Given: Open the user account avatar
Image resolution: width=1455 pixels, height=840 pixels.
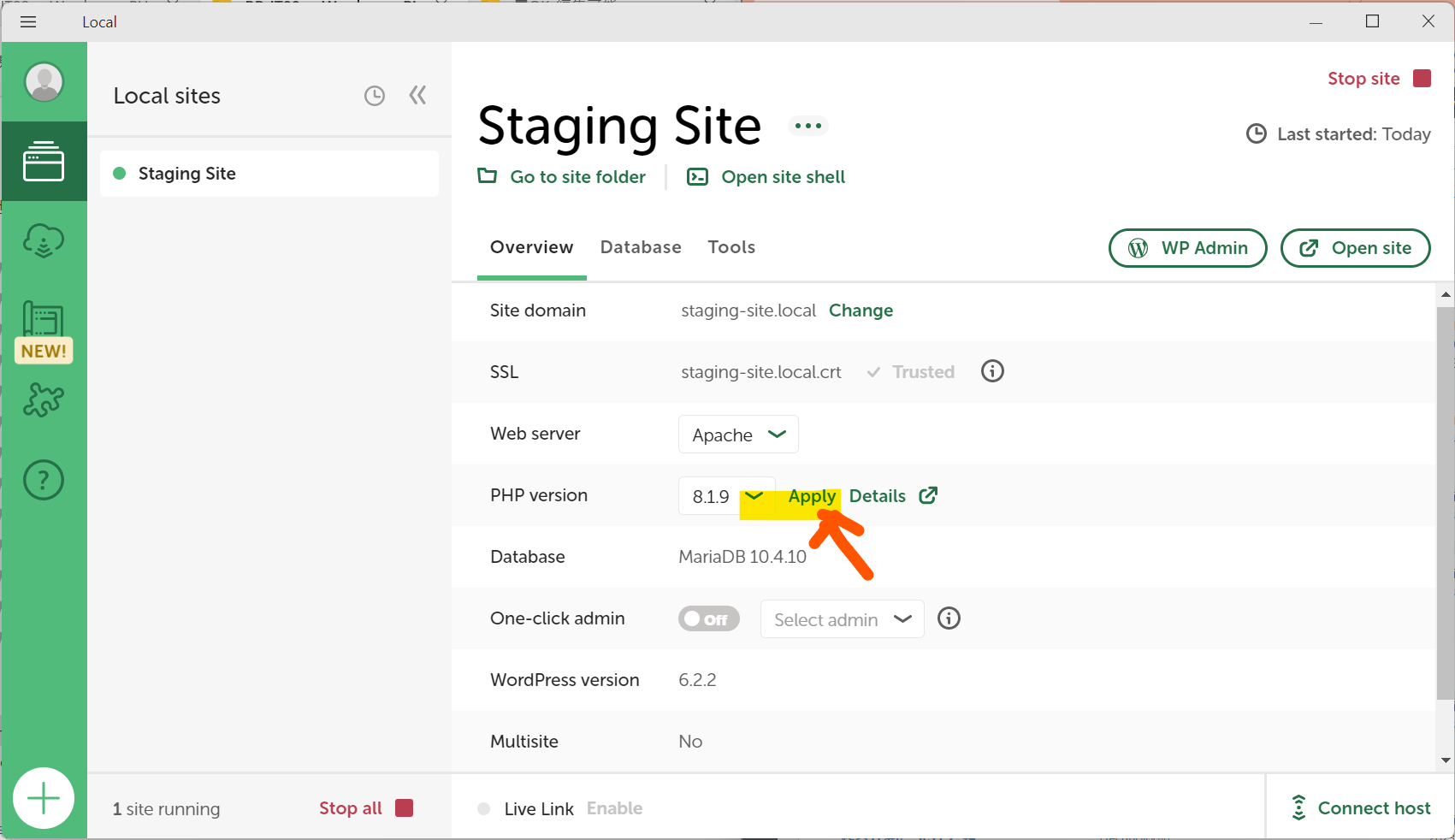Looking at the screenshot, I should coord(44,82).
